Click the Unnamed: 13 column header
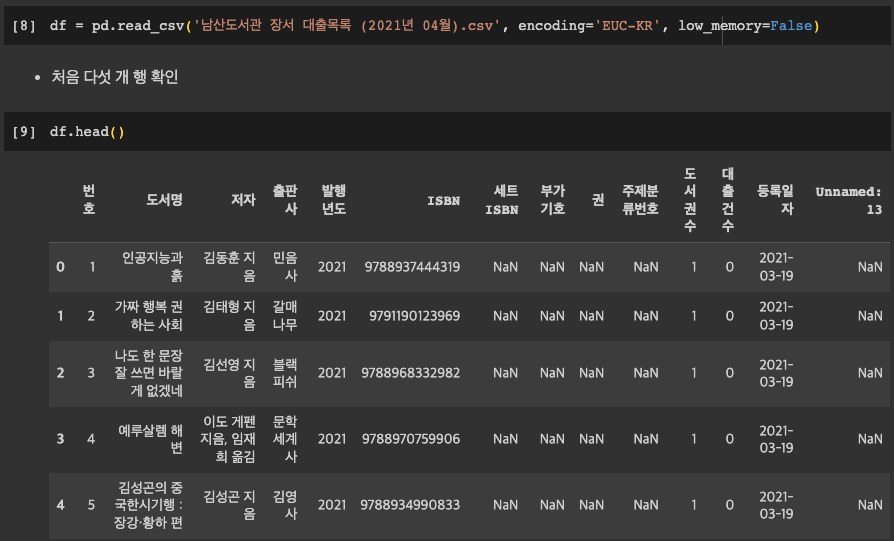The width and height of the screenshot is (894, 541). pyautogui.click(x=848, y=200)
